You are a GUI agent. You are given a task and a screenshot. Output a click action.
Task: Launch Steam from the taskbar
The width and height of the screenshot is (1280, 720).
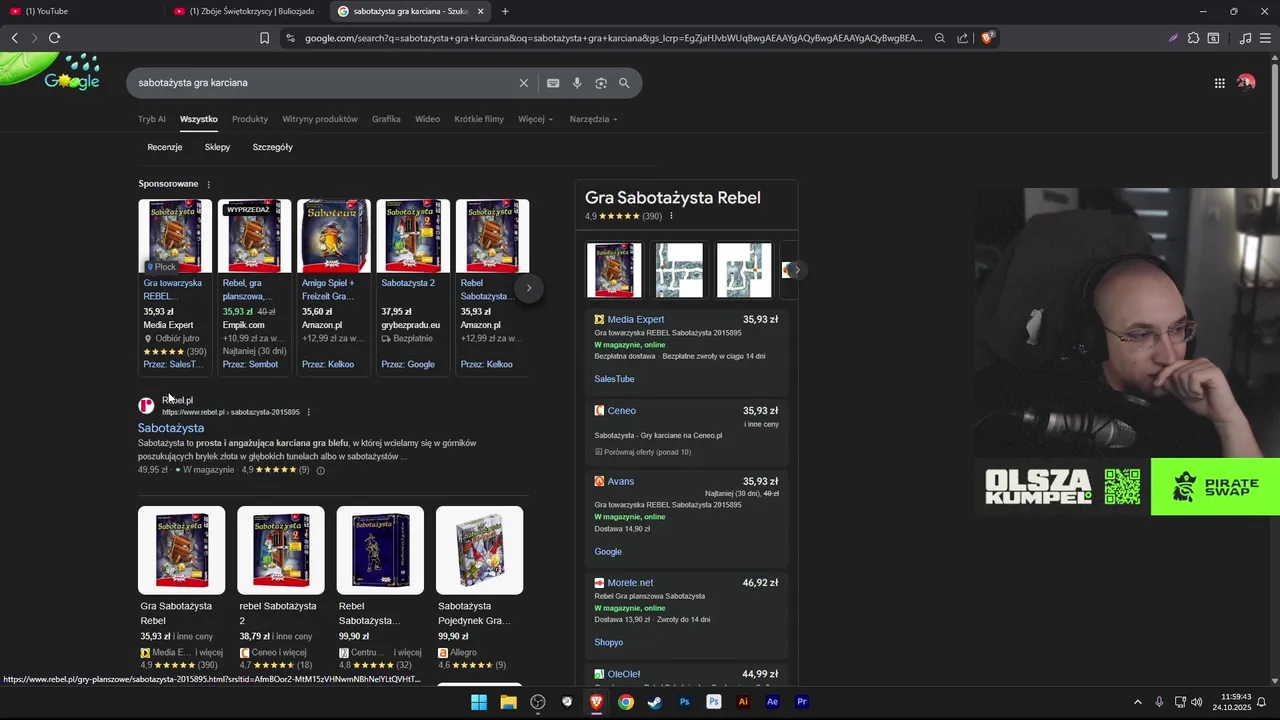point(655,702)
